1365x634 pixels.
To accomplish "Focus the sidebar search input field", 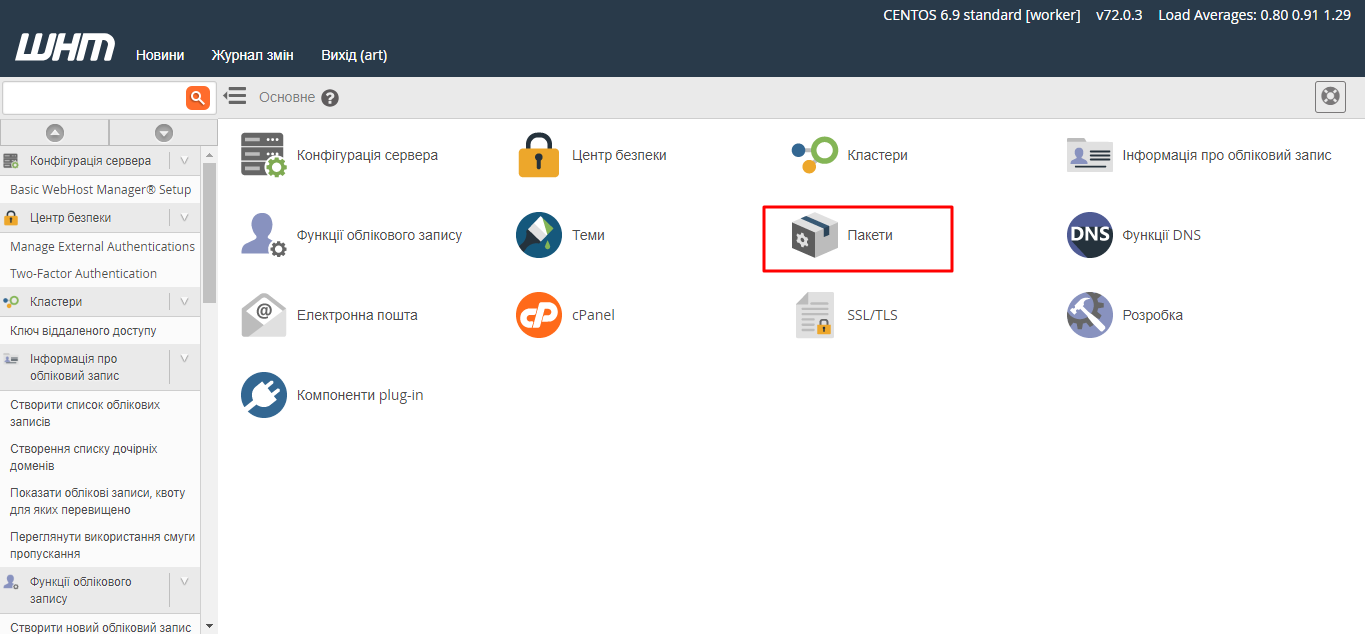I will (x=94, y=97).
